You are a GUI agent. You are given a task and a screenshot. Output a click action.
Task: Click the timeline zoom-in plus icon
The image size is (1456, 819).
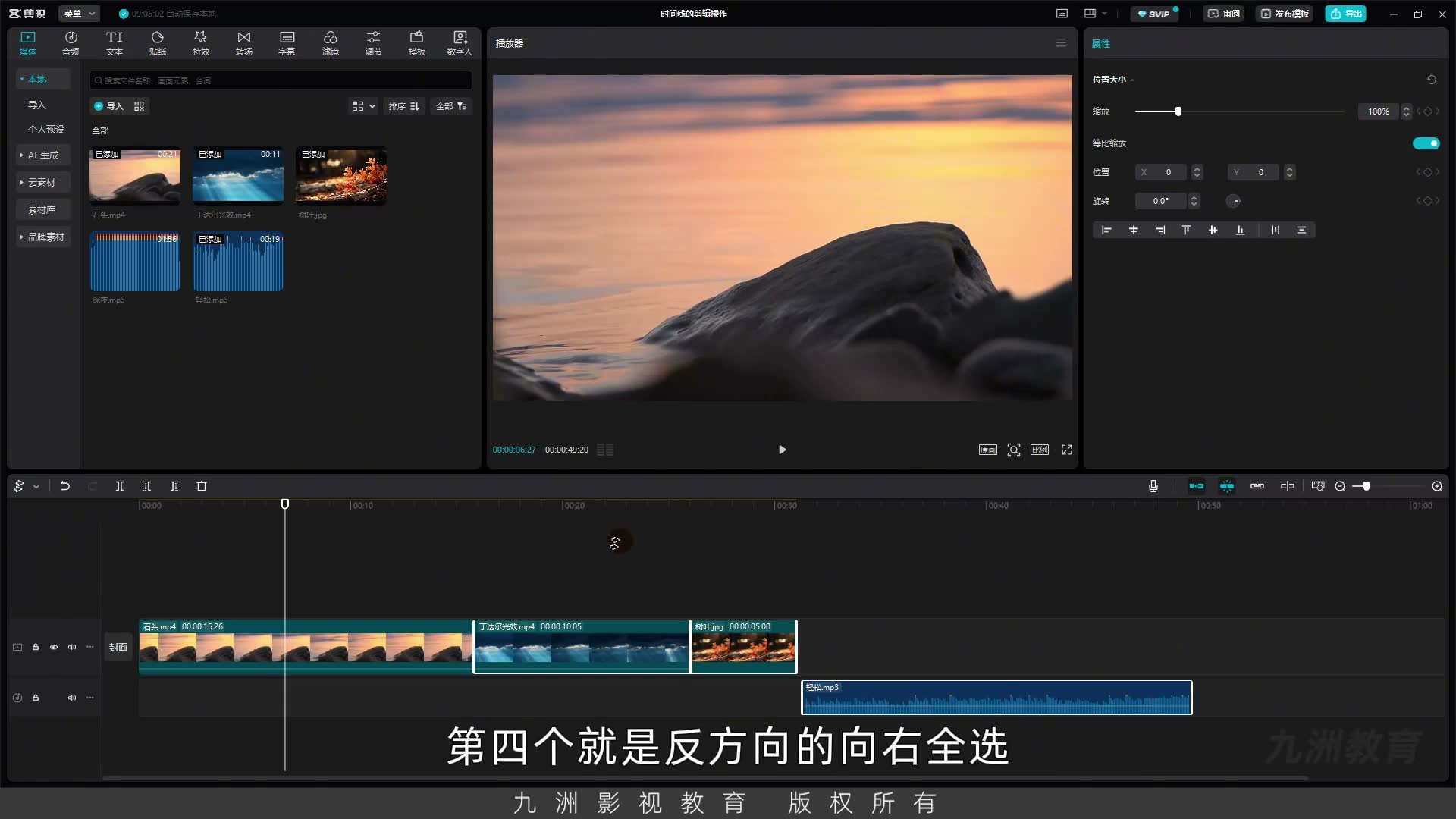1437,486
